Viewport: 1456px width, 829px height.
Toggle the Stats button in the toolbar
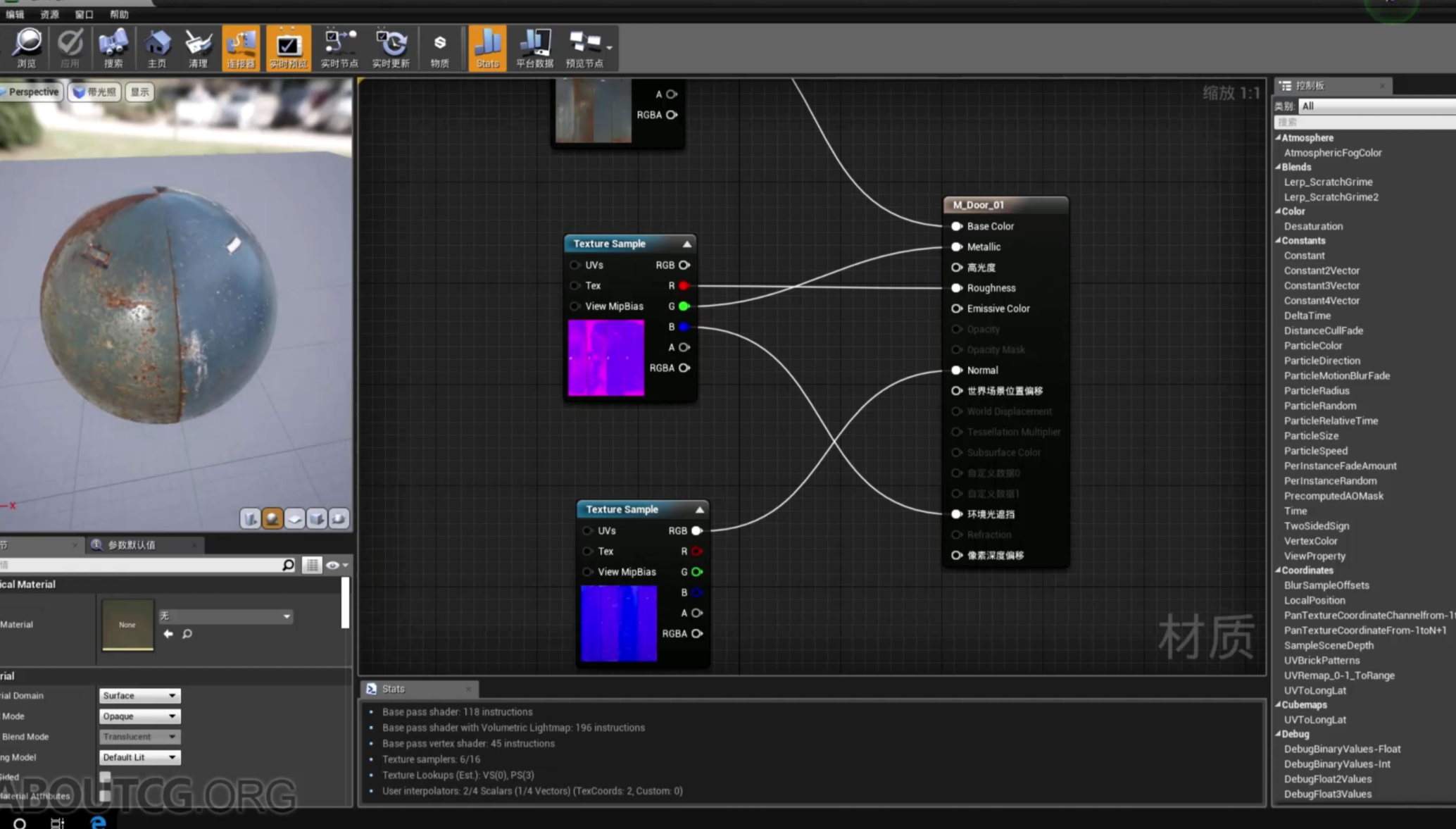pyautogui.click(x=487, y=47)
